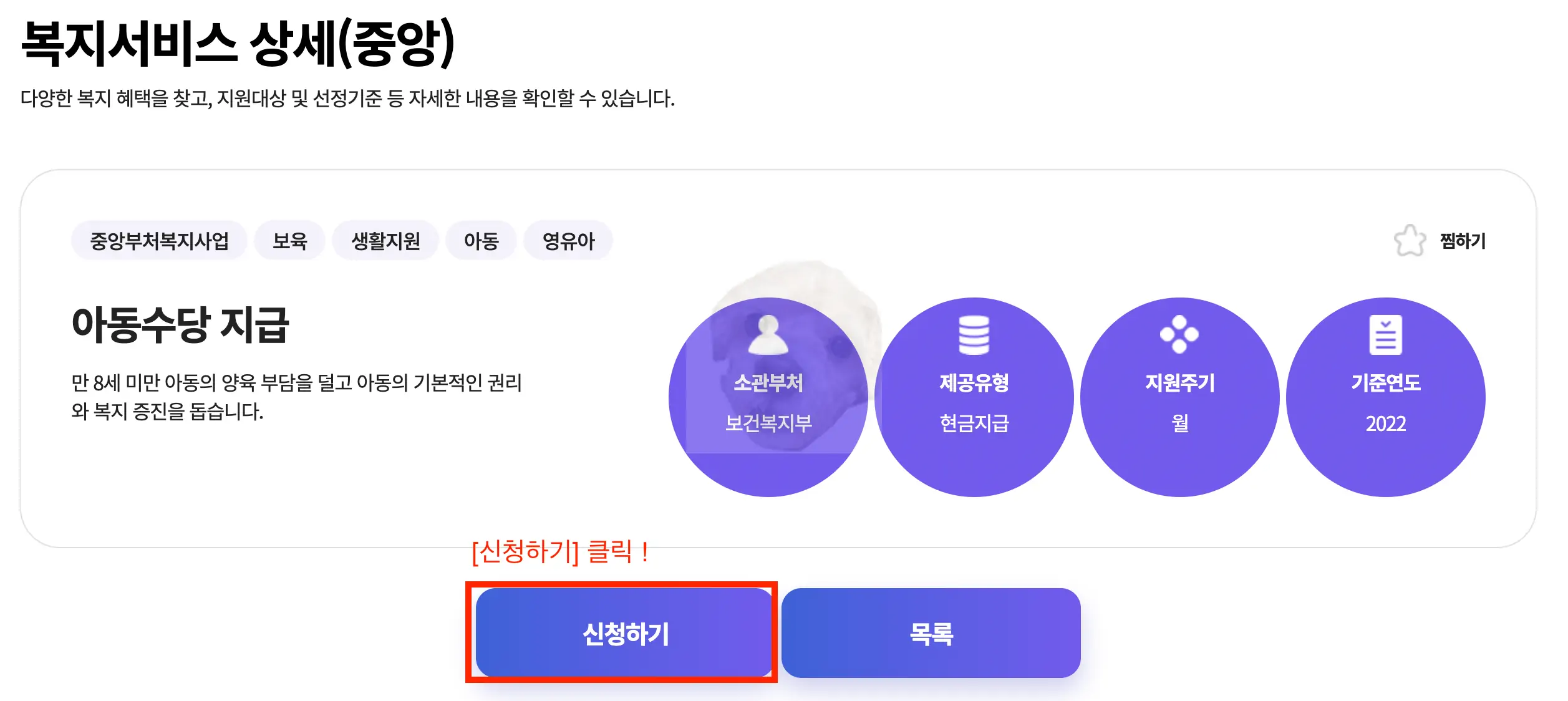Click the 현금지급 payment type badge
This screenshot has height=701, width=1568.
(975, 423)
